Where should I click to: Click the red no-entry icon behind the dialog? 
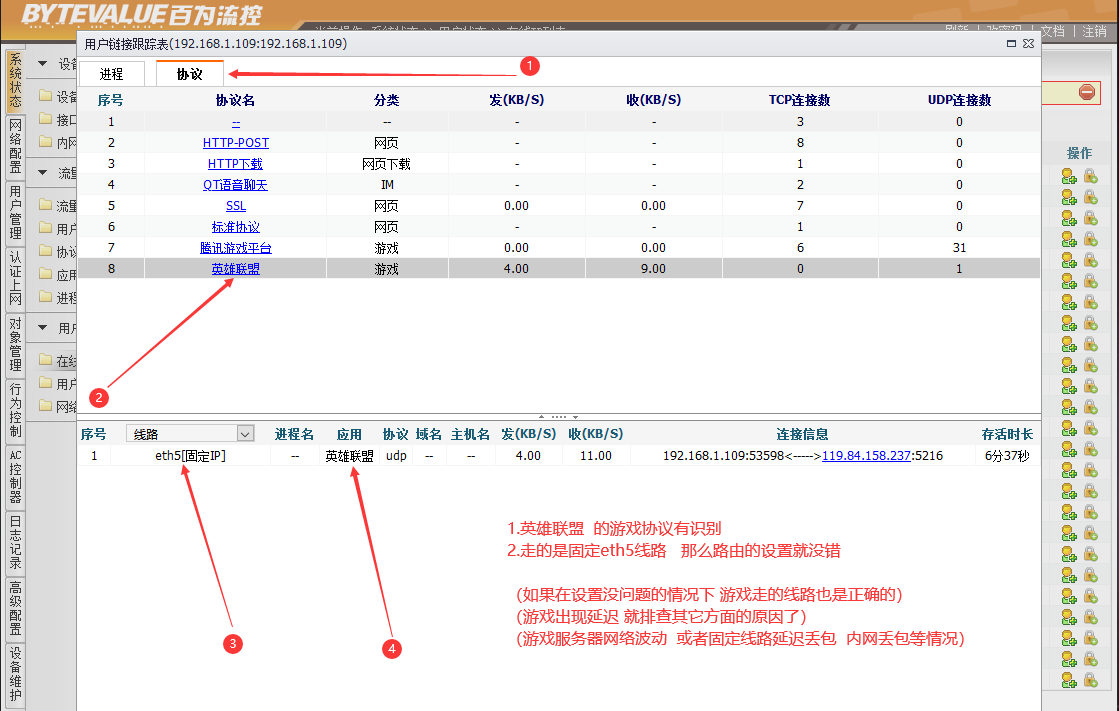coord(1087,92)
